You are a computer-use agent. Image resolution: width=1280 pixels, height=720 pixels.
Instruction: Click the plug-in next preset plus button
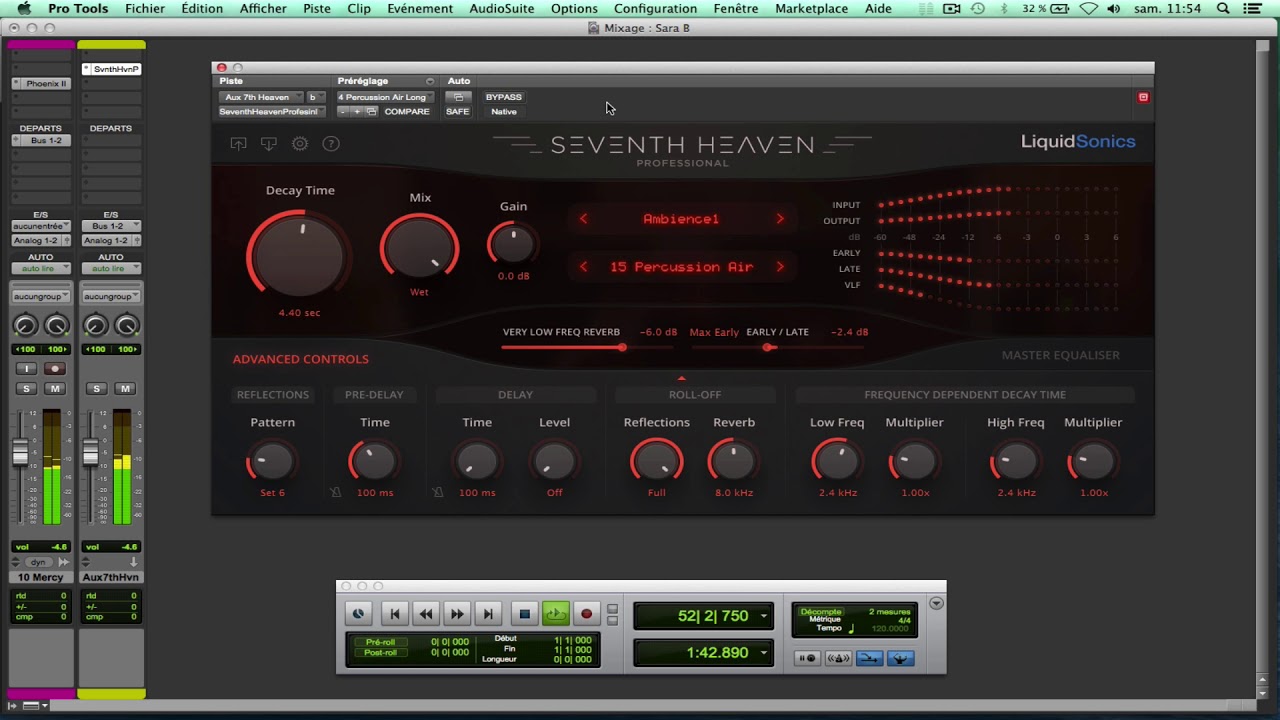tap(357, 112)
